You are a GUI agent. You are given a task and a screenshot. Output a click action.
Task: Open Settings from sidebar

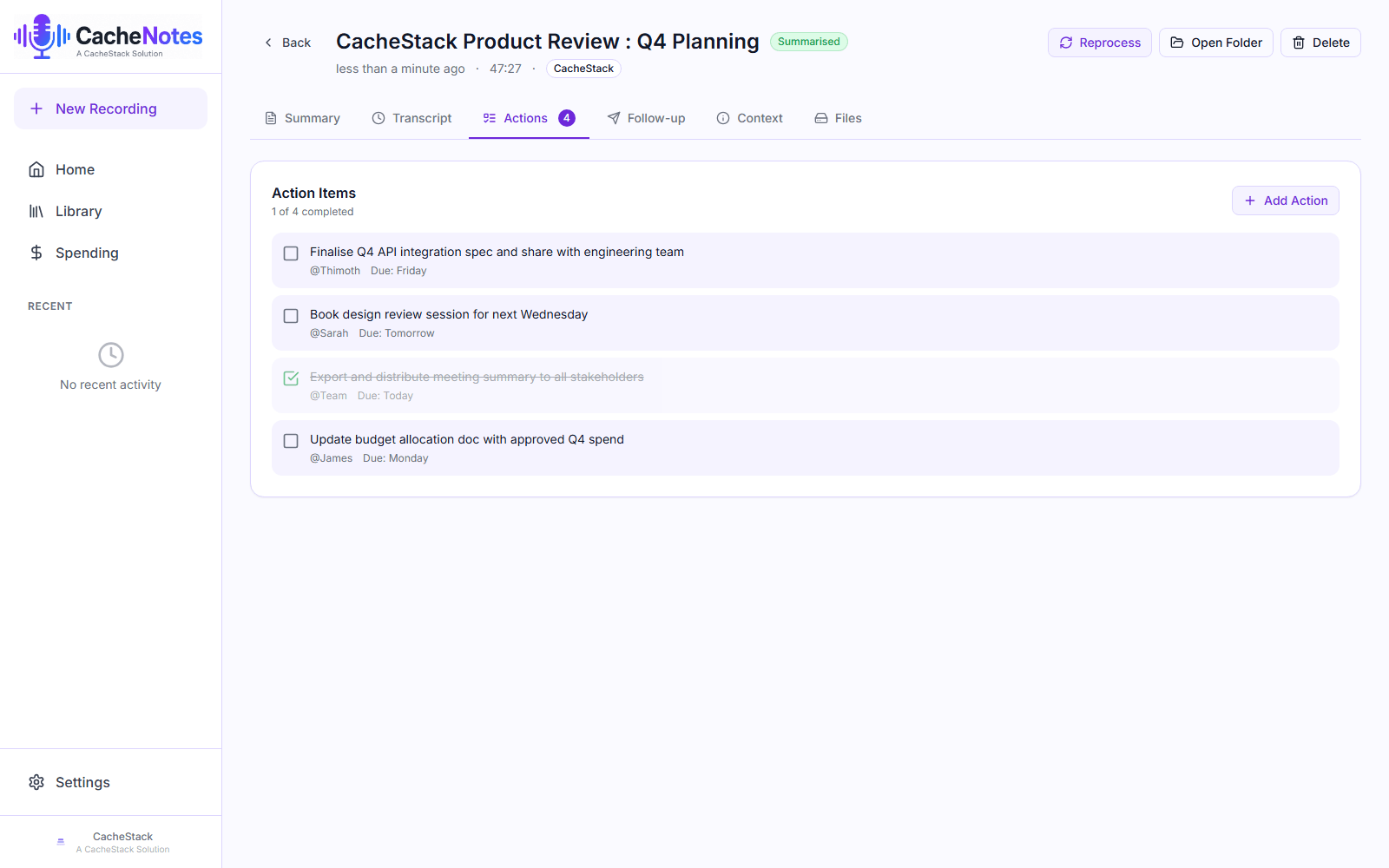pos(110,782)
